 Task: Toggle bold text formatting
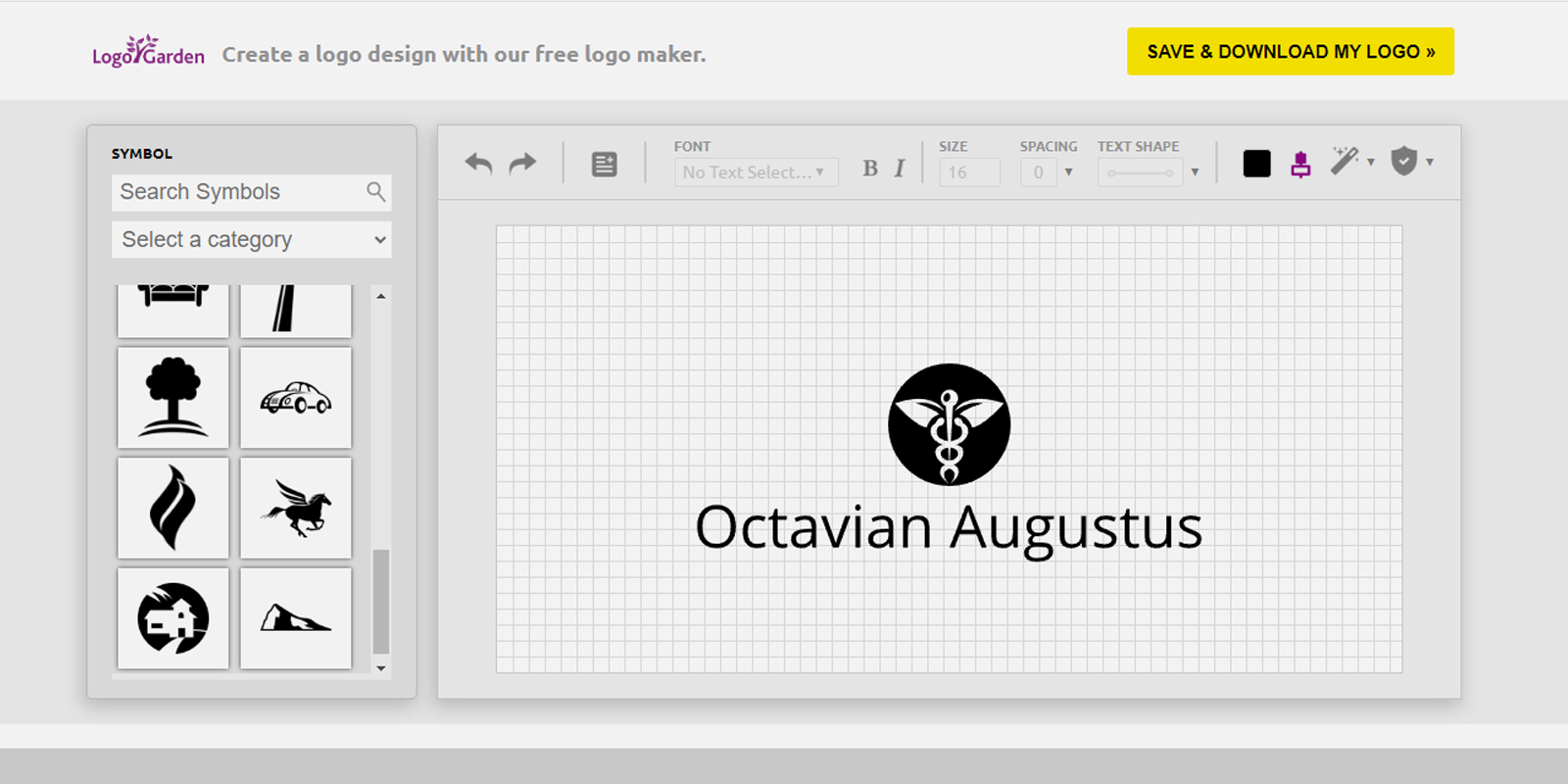coord(870,169)
